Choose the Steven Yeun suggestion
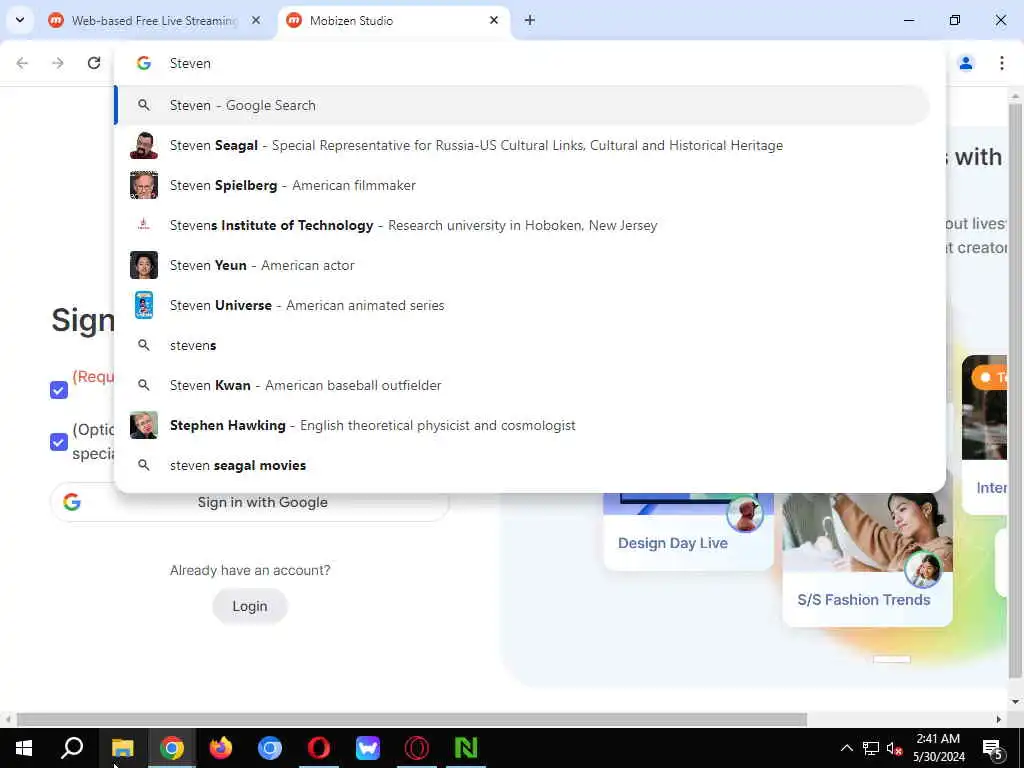This screenshot has width=1024, height=768. pos(522,265)
